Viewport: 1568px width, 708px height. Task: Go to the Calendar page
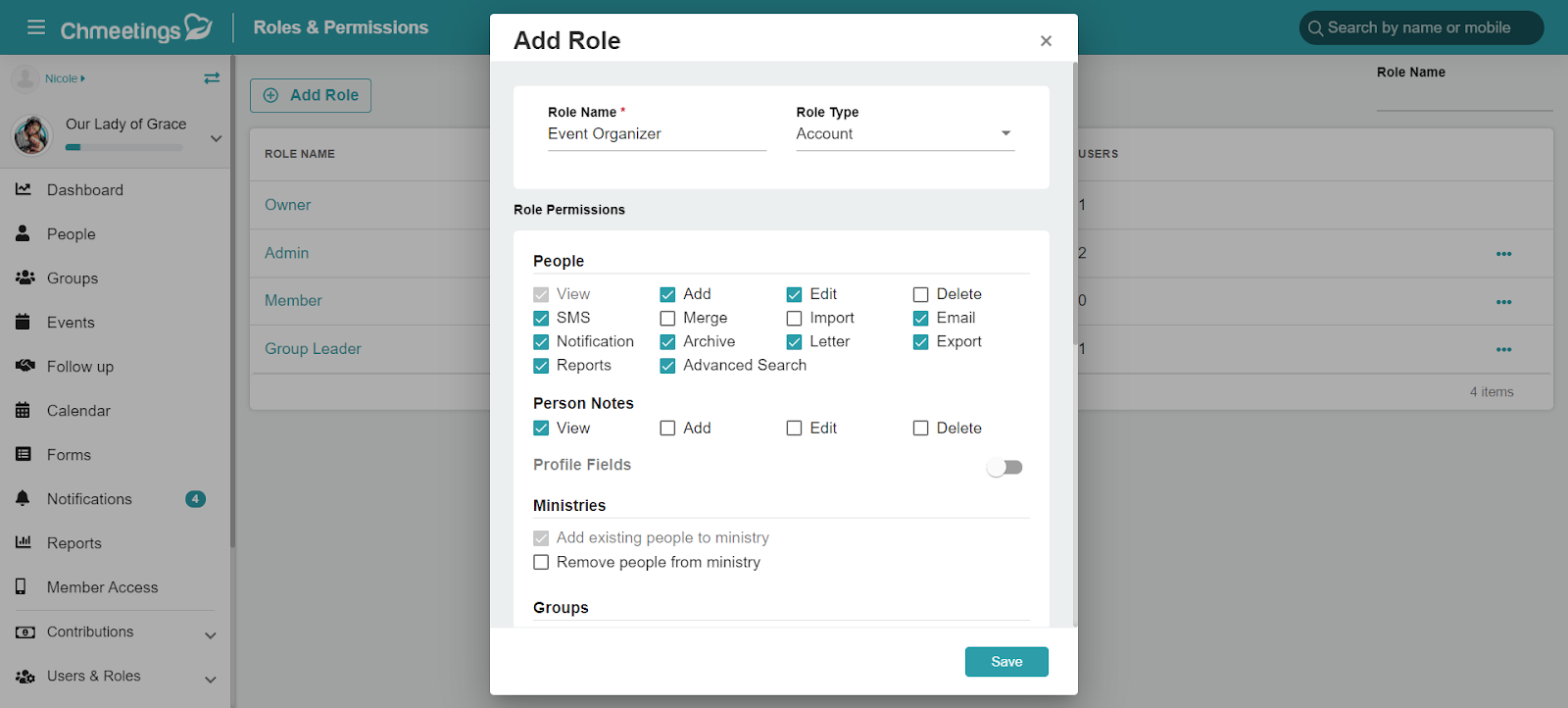coord(78,410)
